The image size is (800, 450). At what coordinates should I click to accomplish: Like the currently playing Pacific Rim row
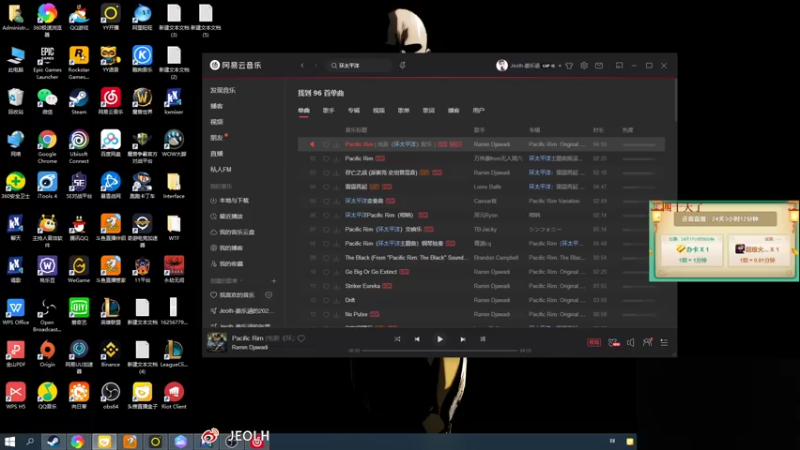tap(326, 144)
